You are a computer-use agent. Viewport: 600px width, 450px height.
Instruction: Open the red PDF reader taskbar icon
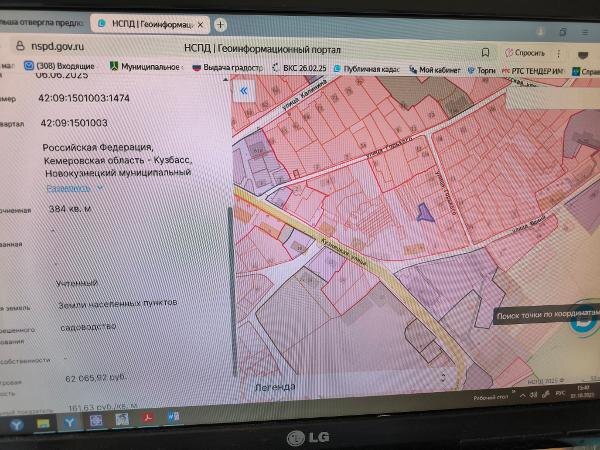coord(148,418)
